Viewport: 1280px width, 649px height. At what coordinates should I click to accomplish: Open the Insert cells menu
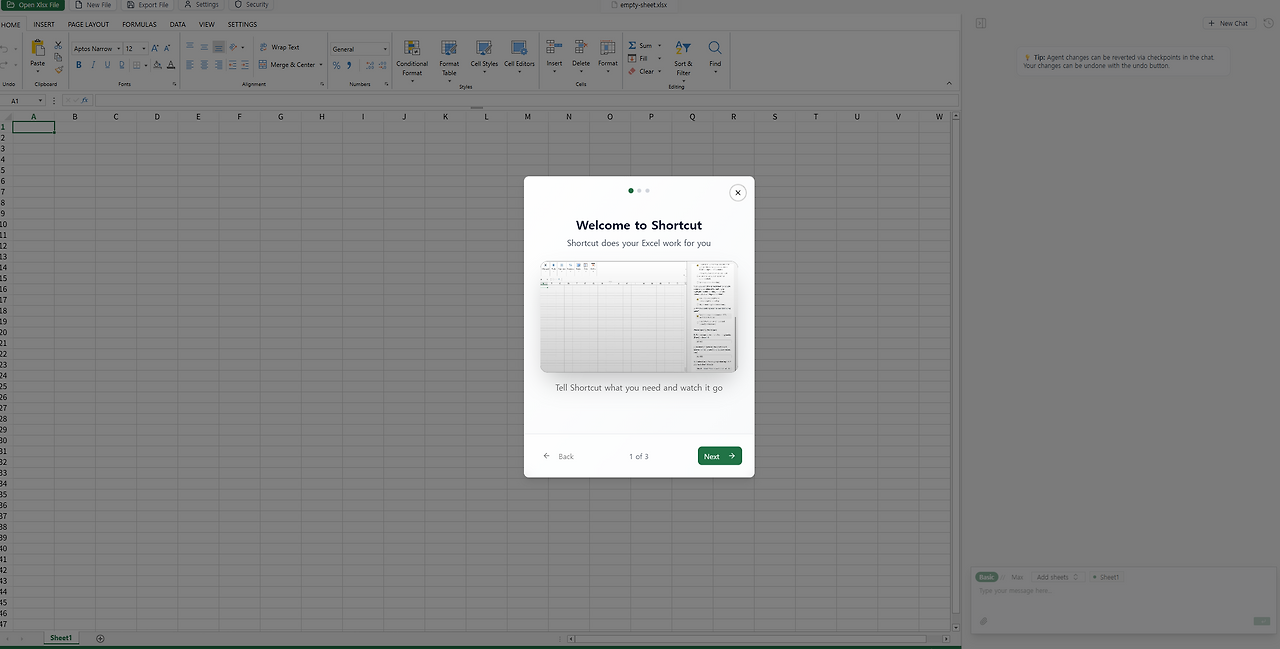[x=554, y=57]
